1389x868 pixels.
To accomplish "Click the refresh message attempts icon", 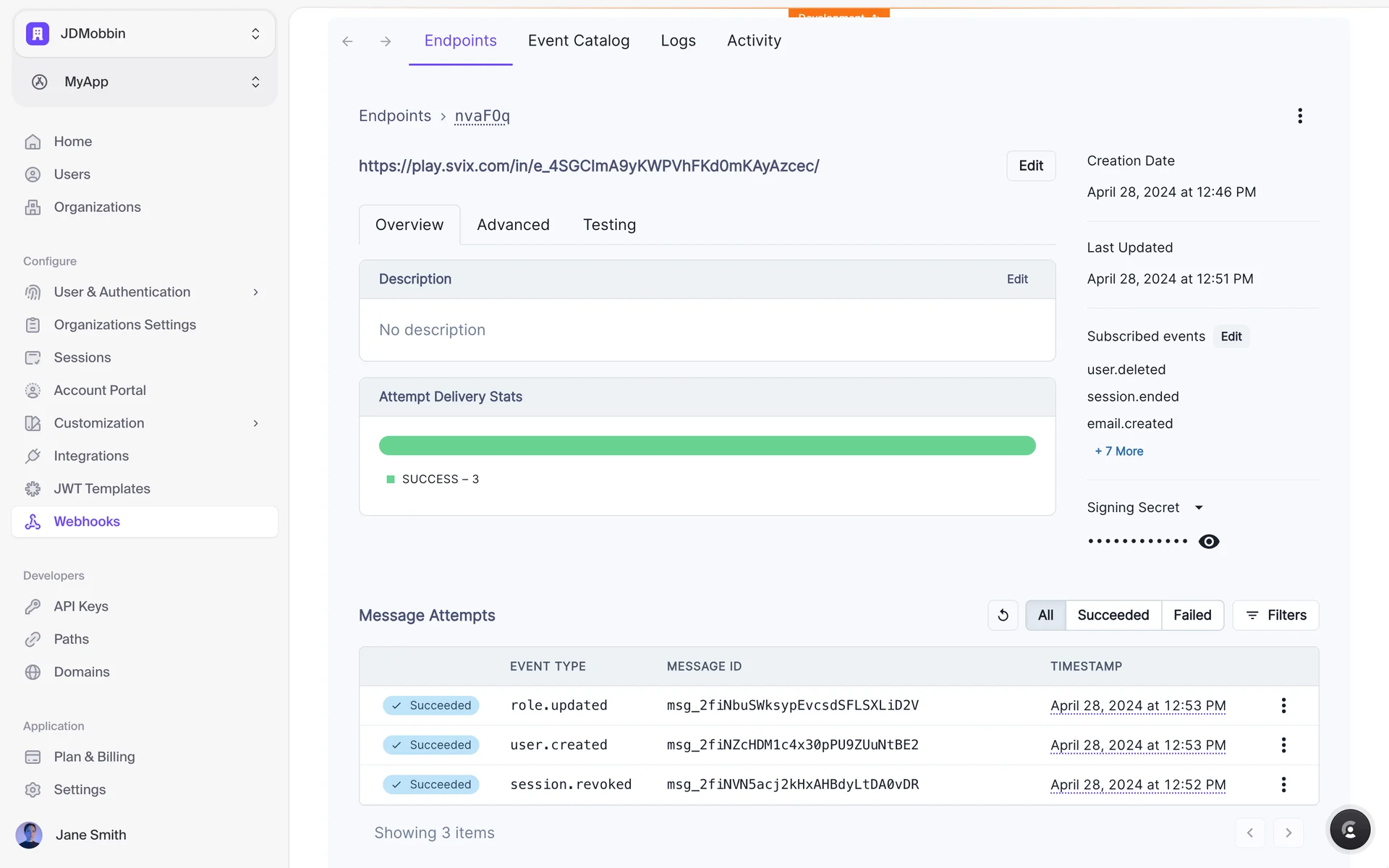I will pyautogui.click(x=1003, y=615).
